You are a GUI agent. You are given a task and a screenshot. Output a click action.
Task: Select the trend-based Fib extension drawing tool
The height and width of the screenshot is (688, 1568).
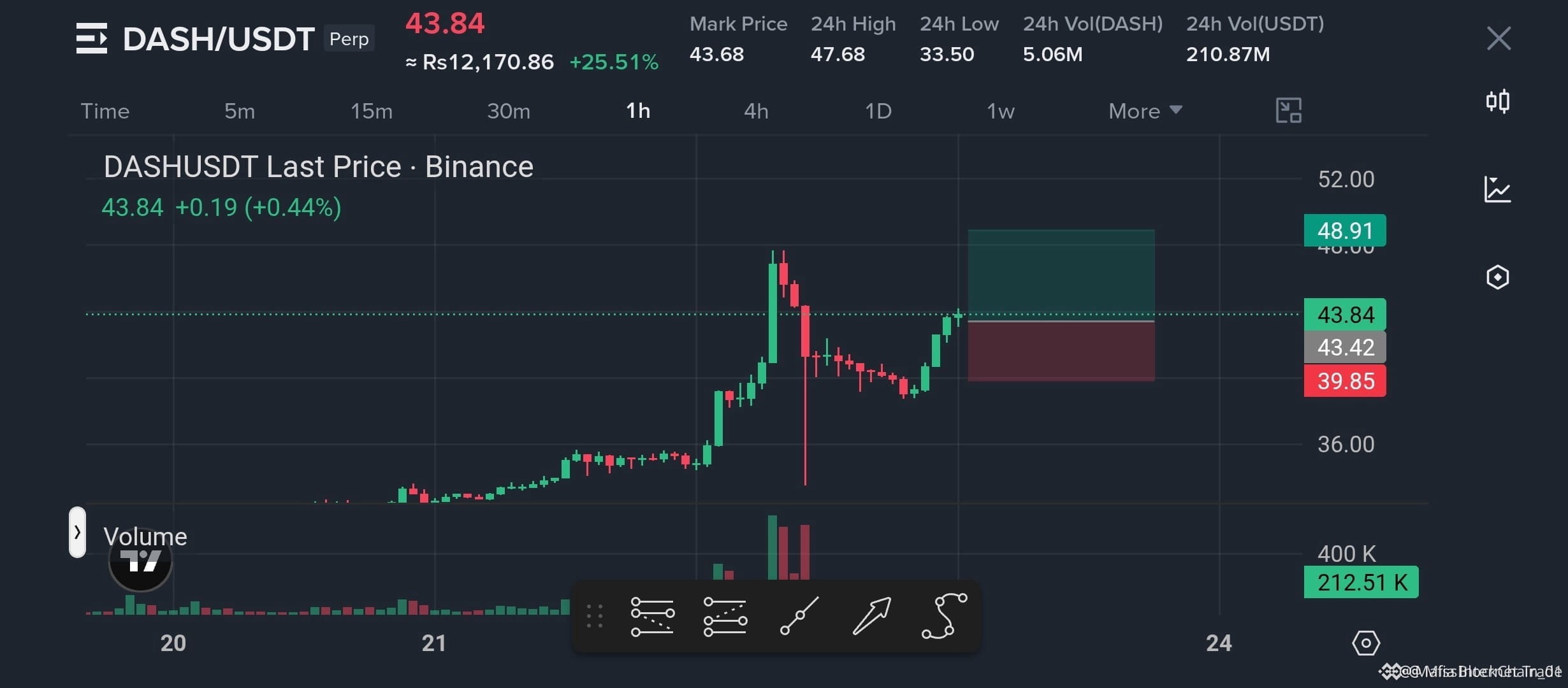(725, 617)
